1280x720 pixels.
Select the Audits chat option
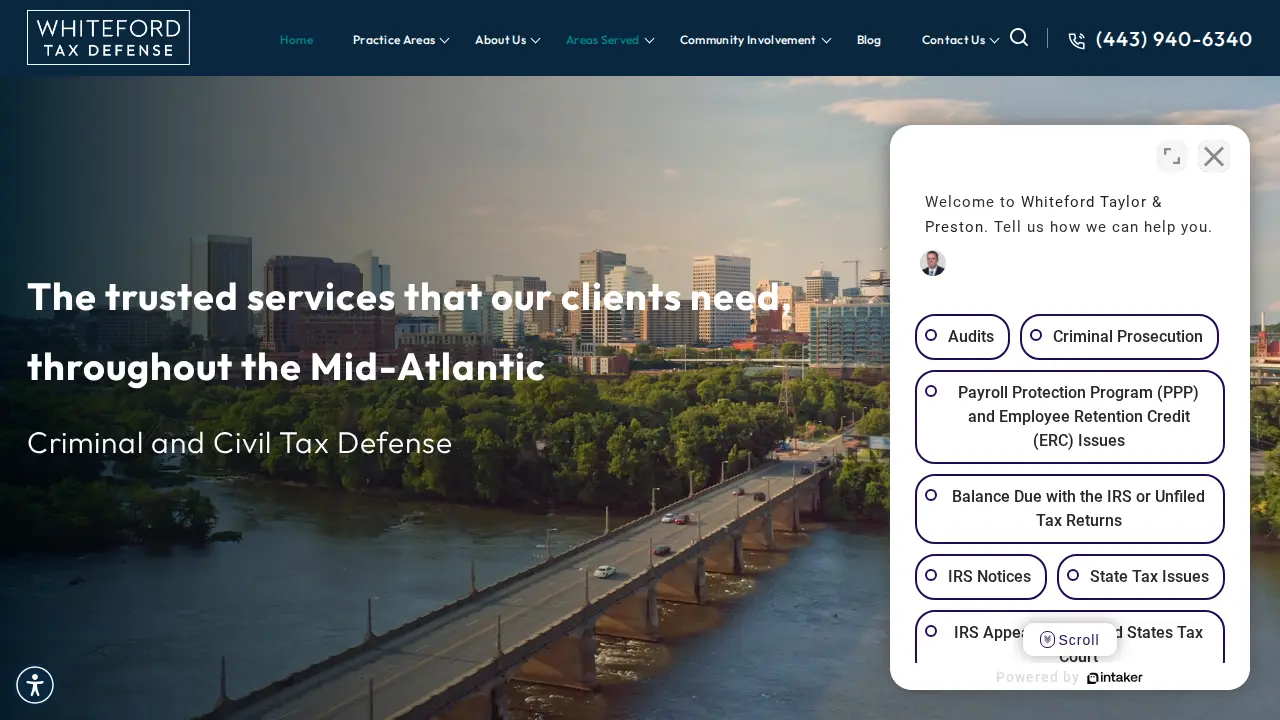[x=962, y=337]
